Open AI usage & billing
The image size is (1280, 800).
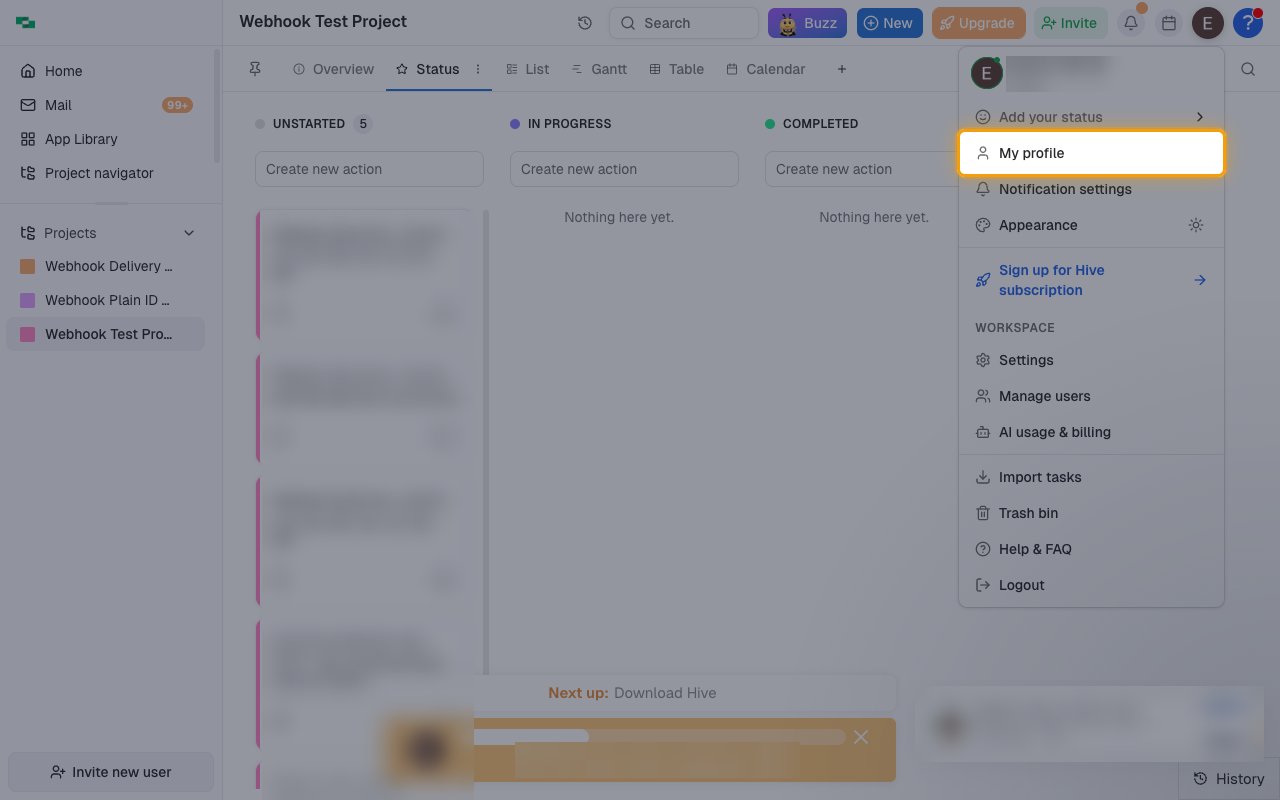[x=1091, y=432]
